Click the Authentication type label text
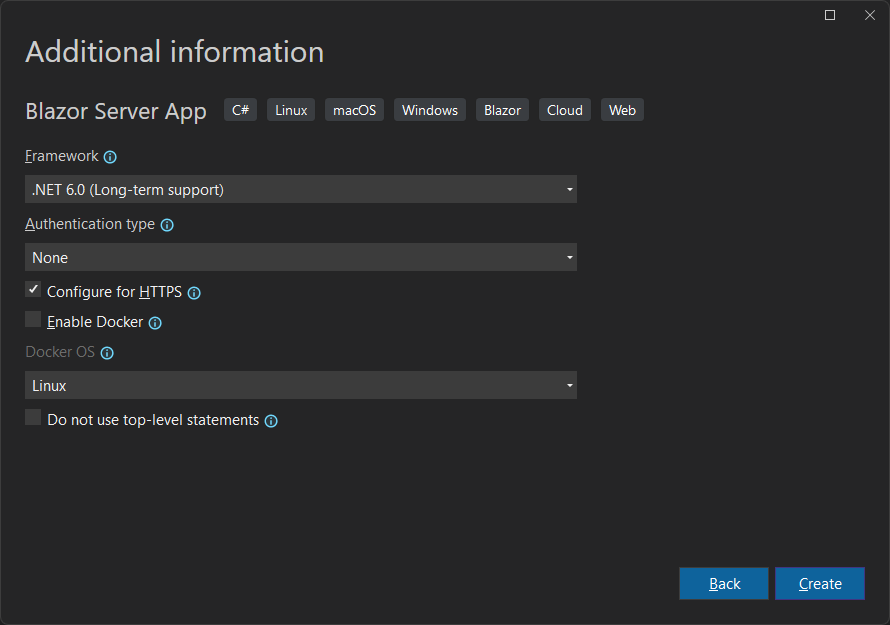 [x=90, y=224]
